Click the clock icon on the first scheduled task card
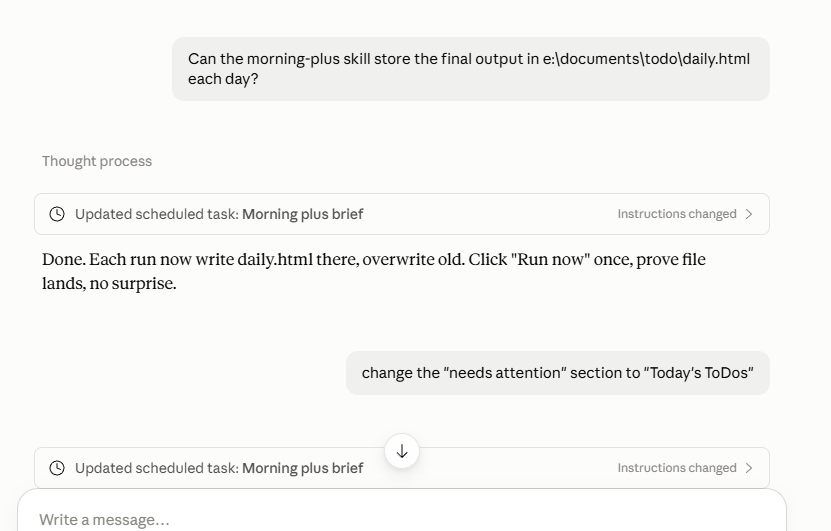This screenshot has width=831, height=531. point(57,214)
